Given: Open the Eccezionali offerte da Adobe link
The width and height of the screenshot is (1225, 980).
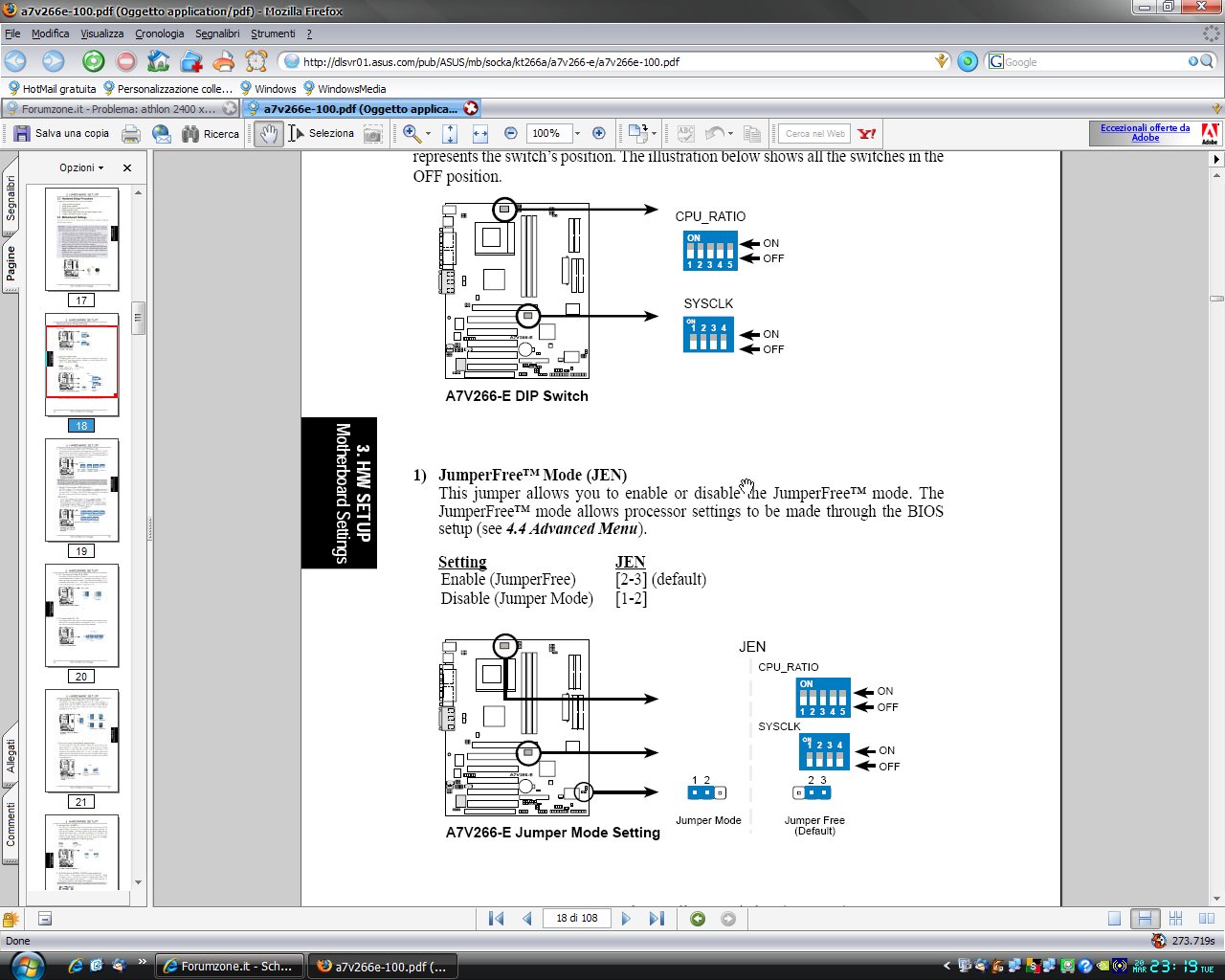Looking at the screenshot, I should (1145, 133).
